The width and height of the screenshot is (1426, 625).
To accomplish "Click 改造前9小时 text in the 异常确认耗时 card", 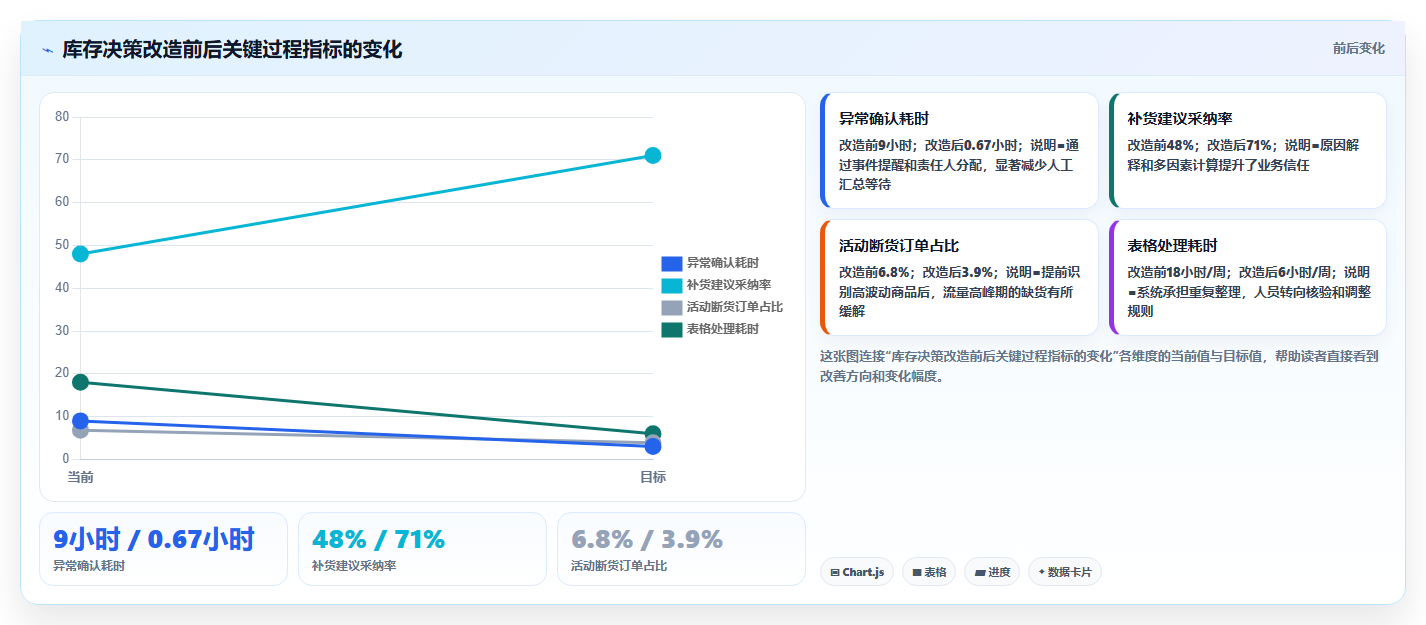I will click(877, 145).
